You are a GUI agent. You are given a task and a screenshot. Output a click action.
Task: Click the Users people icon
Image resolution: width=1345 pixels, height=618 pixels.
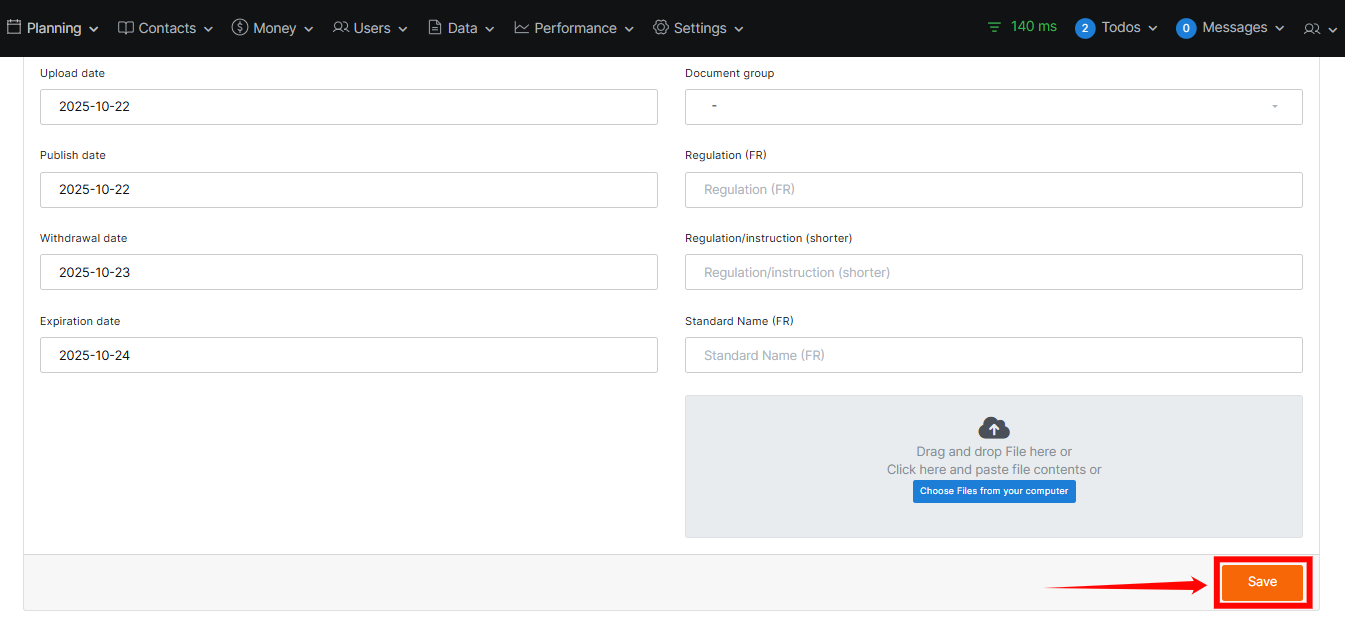(x=341, y=28)
